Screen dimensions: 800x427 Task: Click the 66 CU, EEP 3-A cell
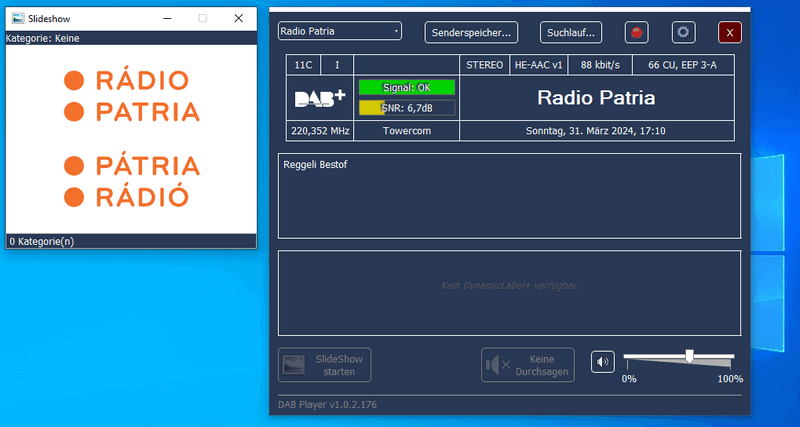click(684, 65)
